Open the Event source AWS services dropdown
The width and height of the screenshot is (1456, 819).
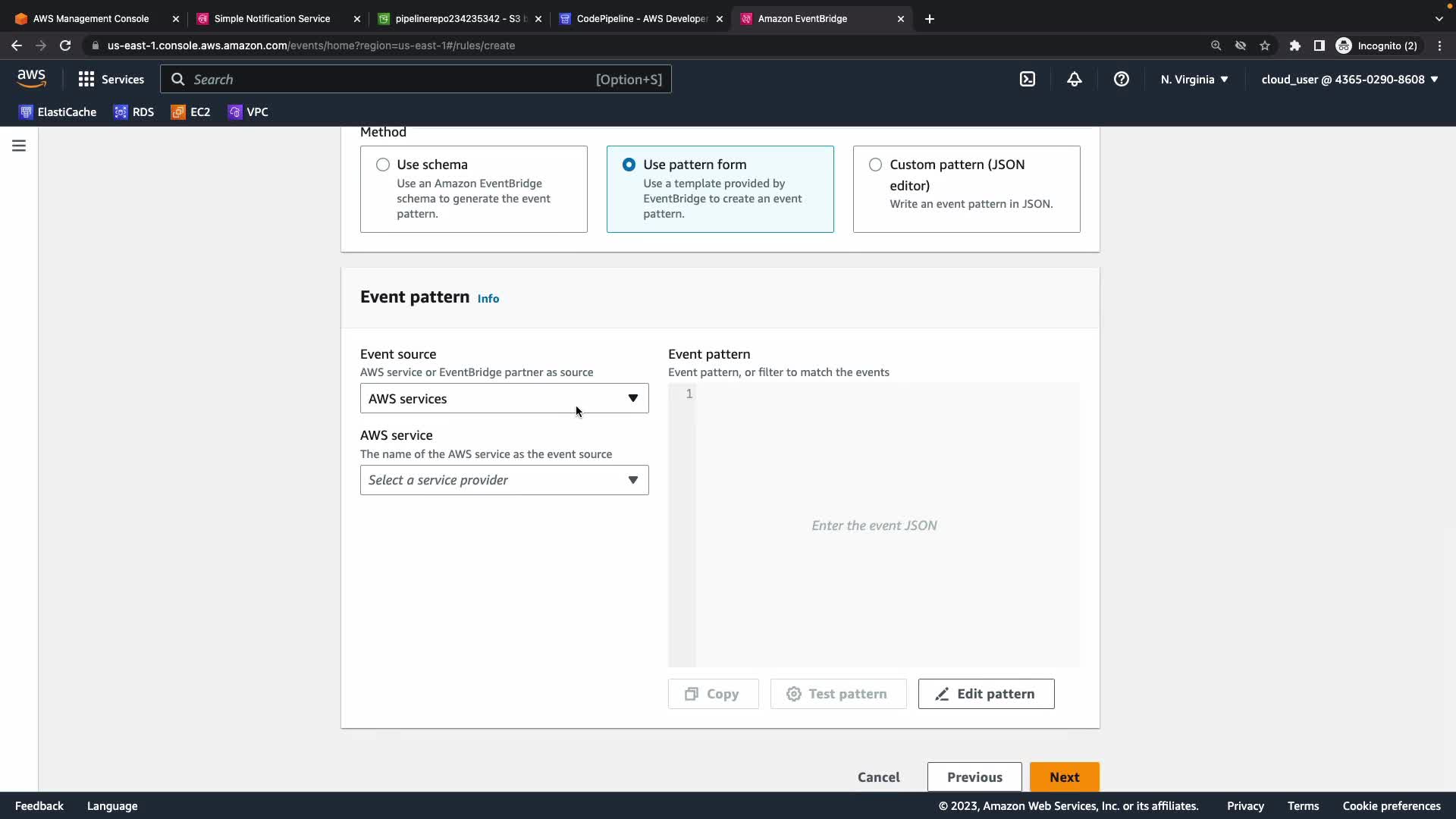pos(504,398)
